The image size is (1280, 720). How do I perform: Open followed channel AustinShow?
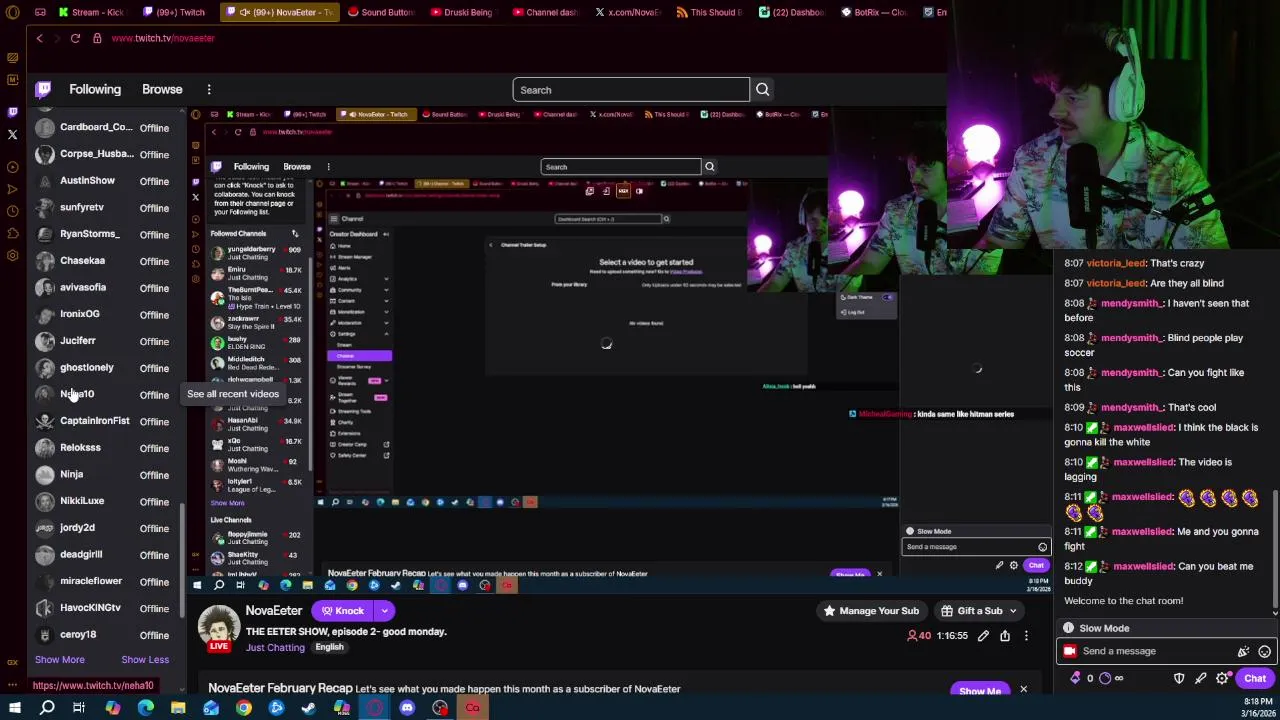pos(105,181)
